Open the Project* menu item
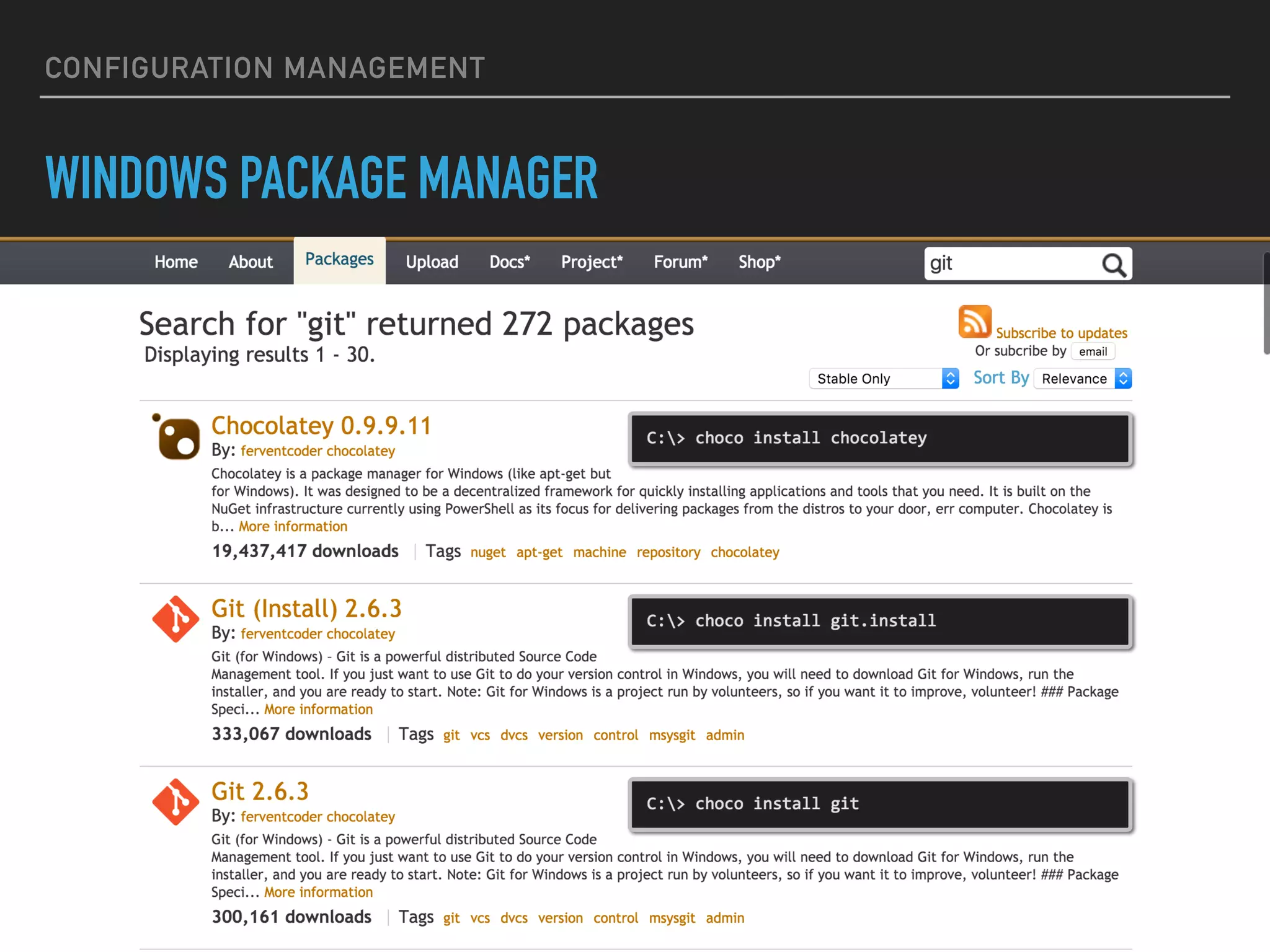 click(x=592, y=262)
